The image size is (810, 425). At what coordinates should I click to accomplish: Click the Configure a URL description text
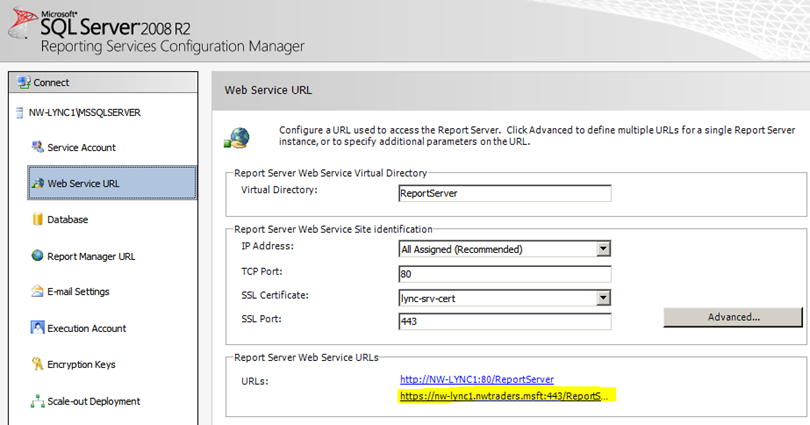[x=537, y=136]
